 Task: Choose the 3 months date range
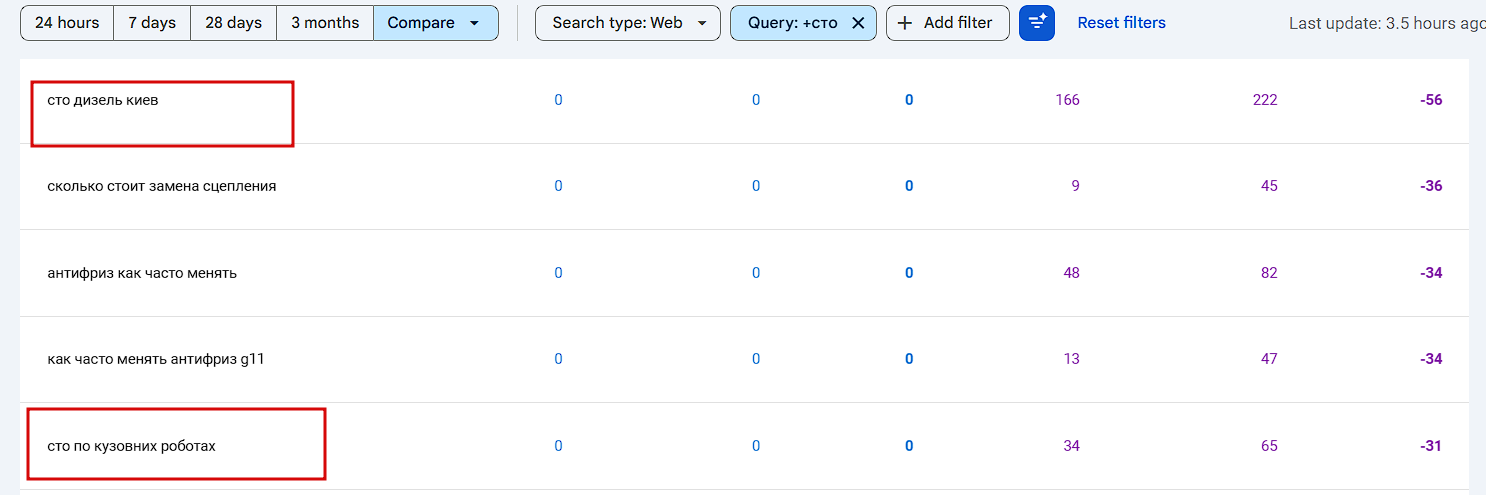coord(325,23)
